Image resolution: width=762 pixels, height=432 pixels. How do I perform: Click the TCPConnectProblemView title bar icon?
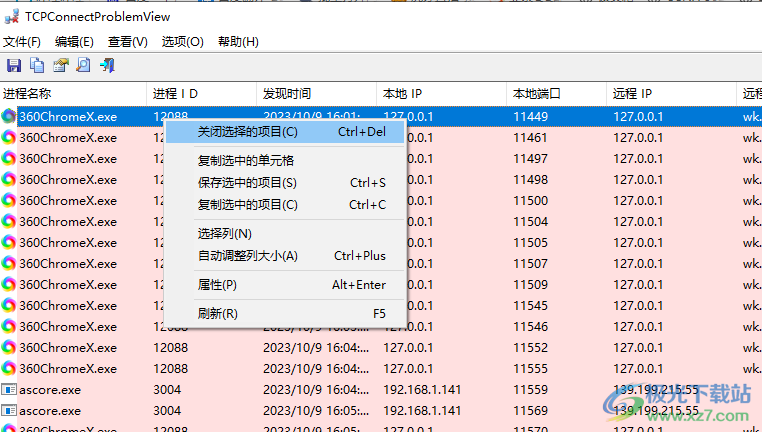click(x=12, y=17)
